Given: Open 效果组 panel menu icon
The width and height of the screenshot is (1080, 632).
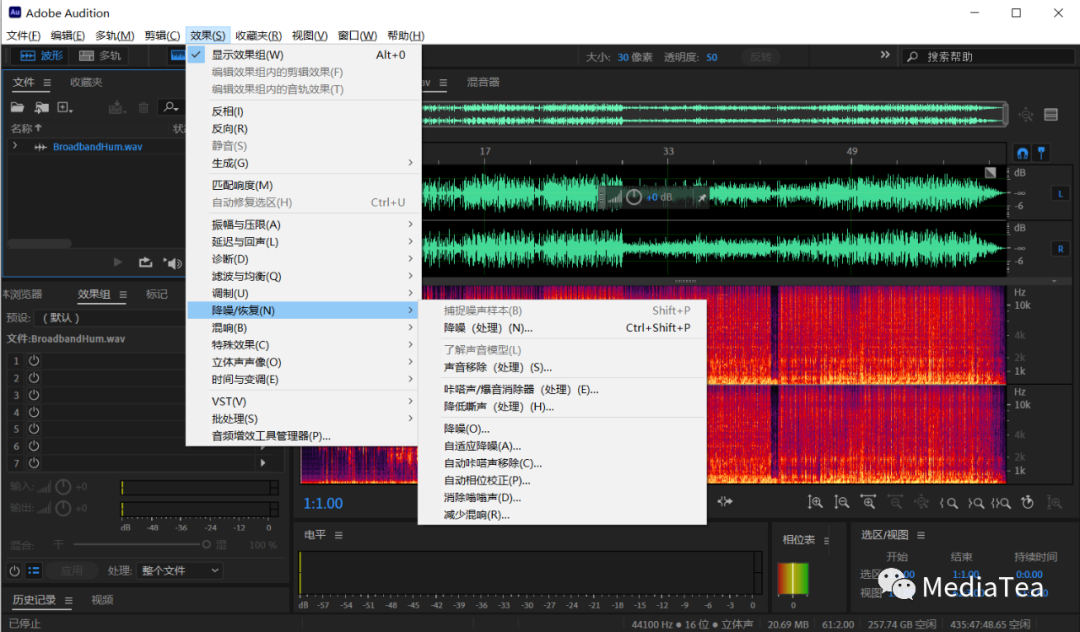Looking at the screenshot, I should [123, 295].
